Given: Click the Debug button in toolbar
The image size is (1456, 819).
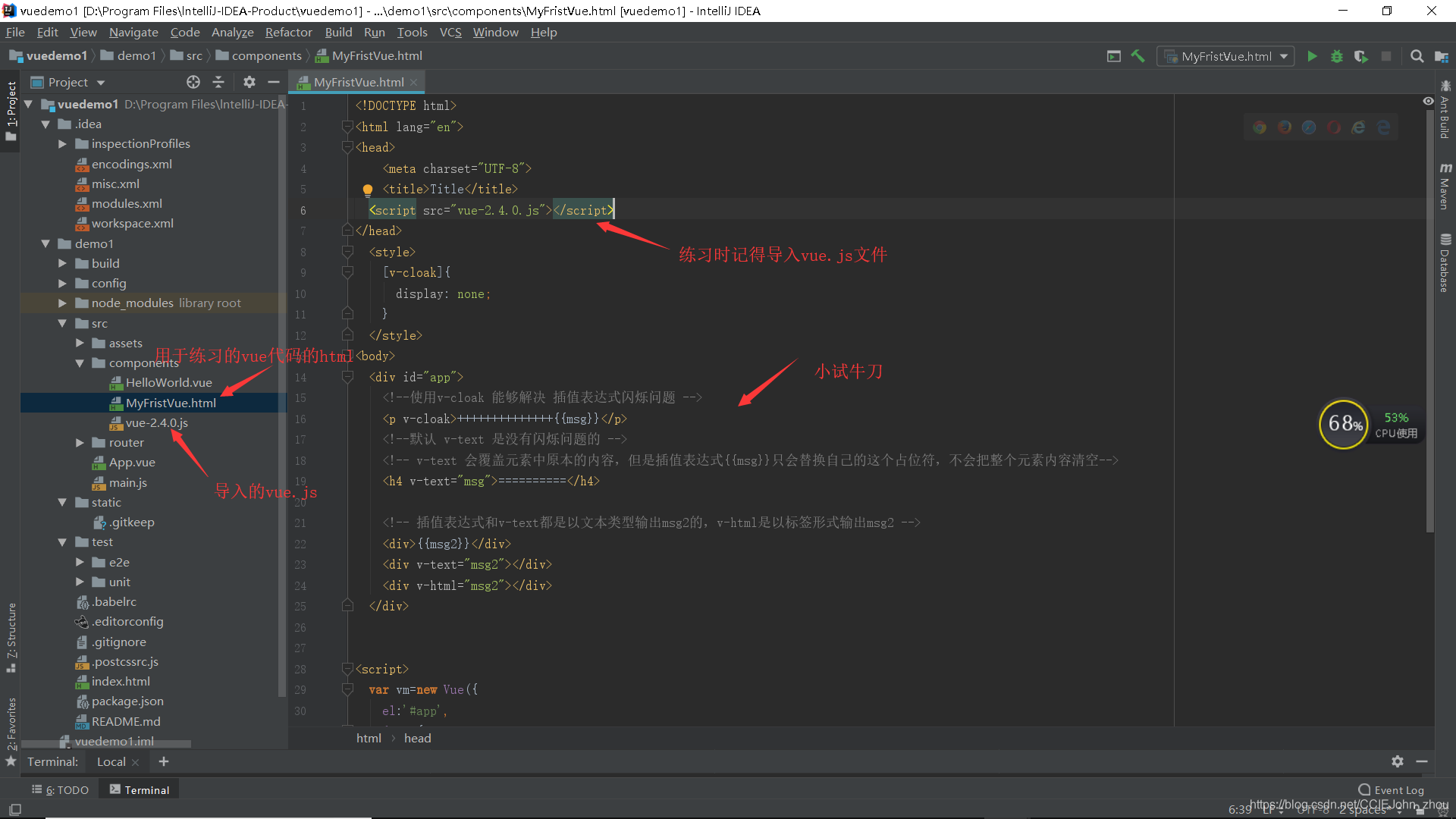Looking at the screenshot, I should (1336, 56).
